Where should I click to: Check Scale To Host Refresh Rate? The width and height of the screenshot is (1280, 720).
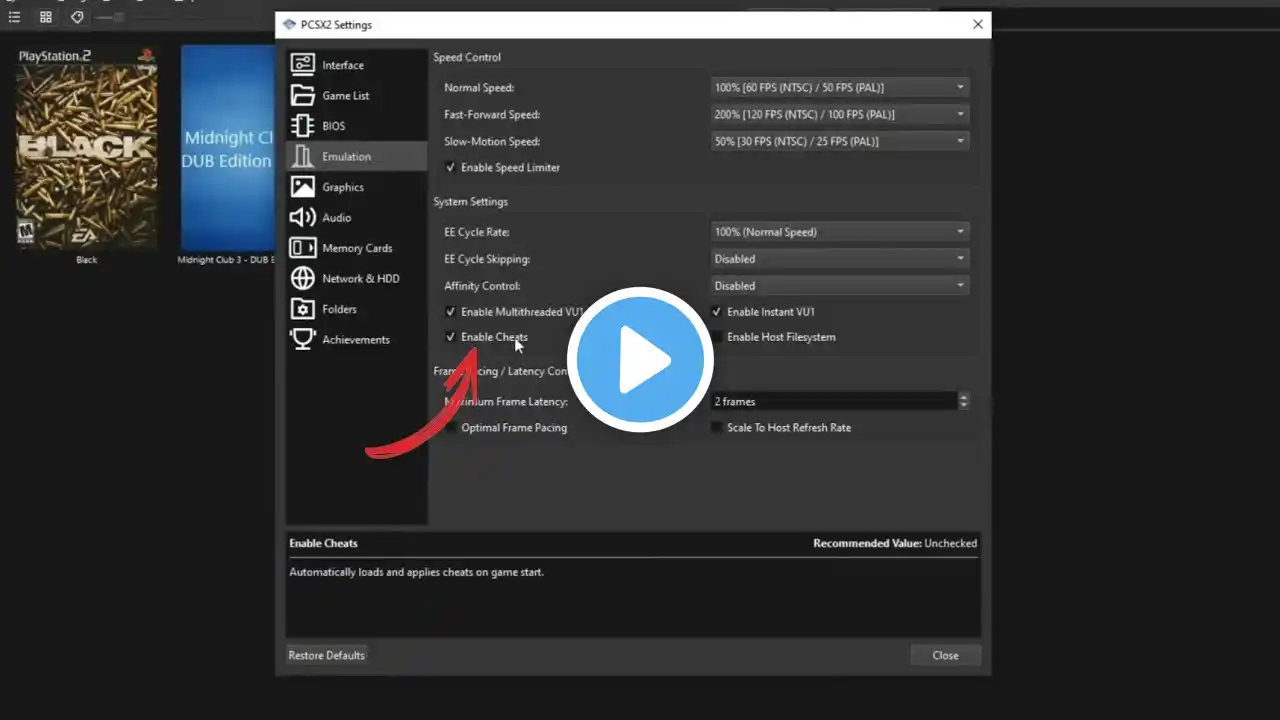pyautogui.click(x=781, y=428)
